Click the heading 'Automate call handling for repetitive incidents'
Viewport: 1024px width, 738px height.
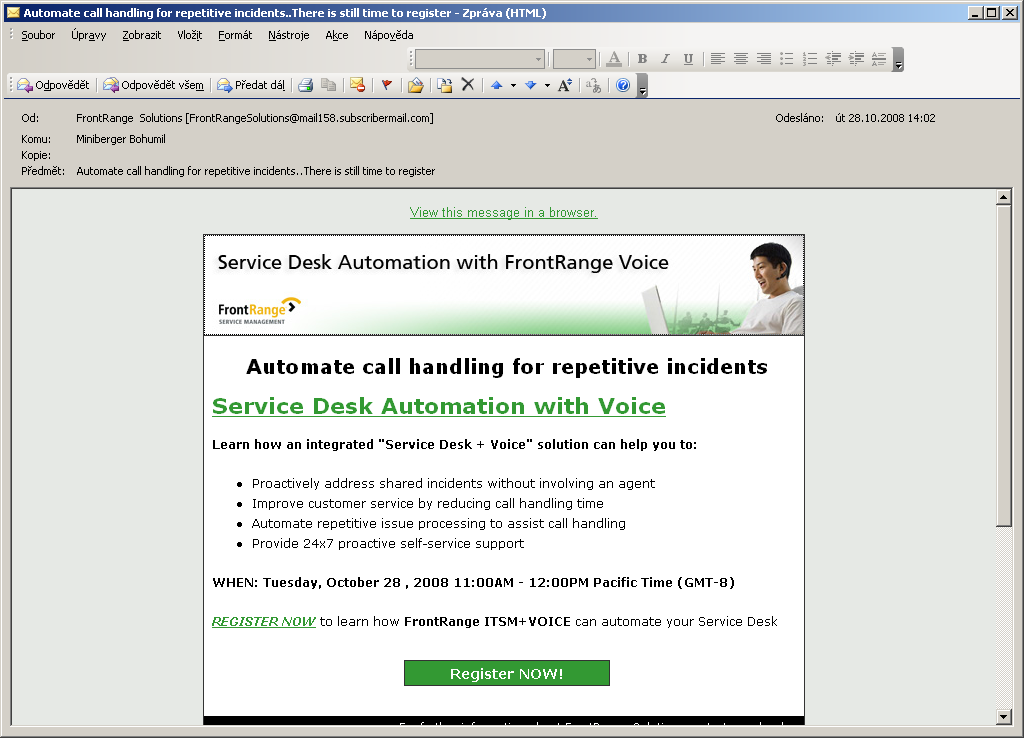pos(507,367)
